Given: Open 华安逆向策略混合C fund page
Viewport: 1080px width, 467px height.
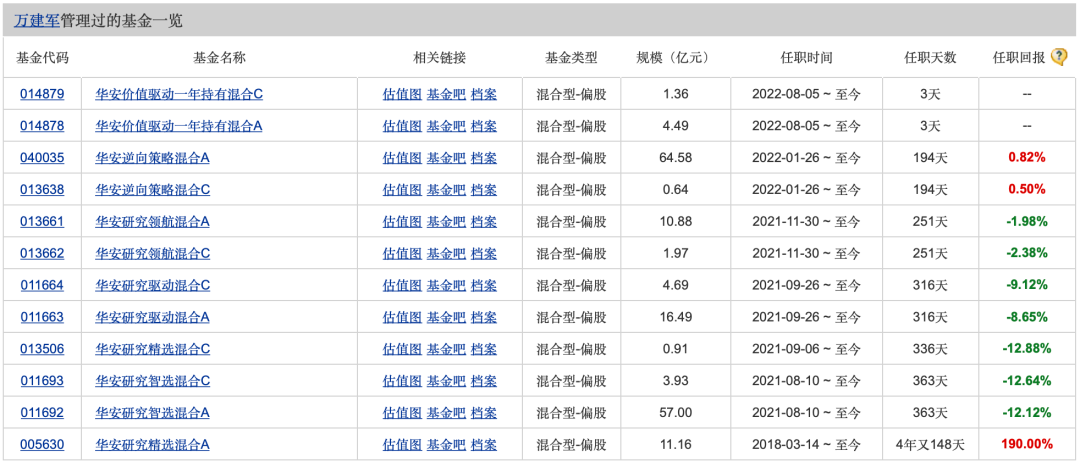Looking at the screenshot, I should (x=153, y=190).
